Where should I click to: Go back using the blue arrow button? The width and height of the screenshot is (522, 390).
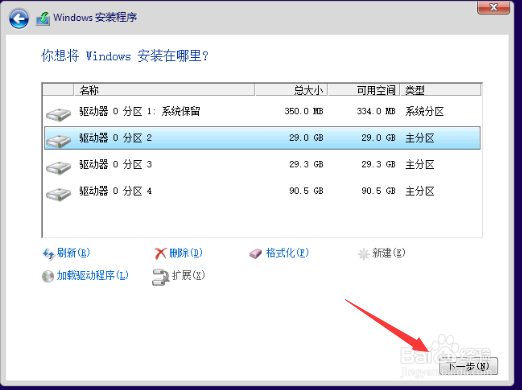tap(19, 19)
